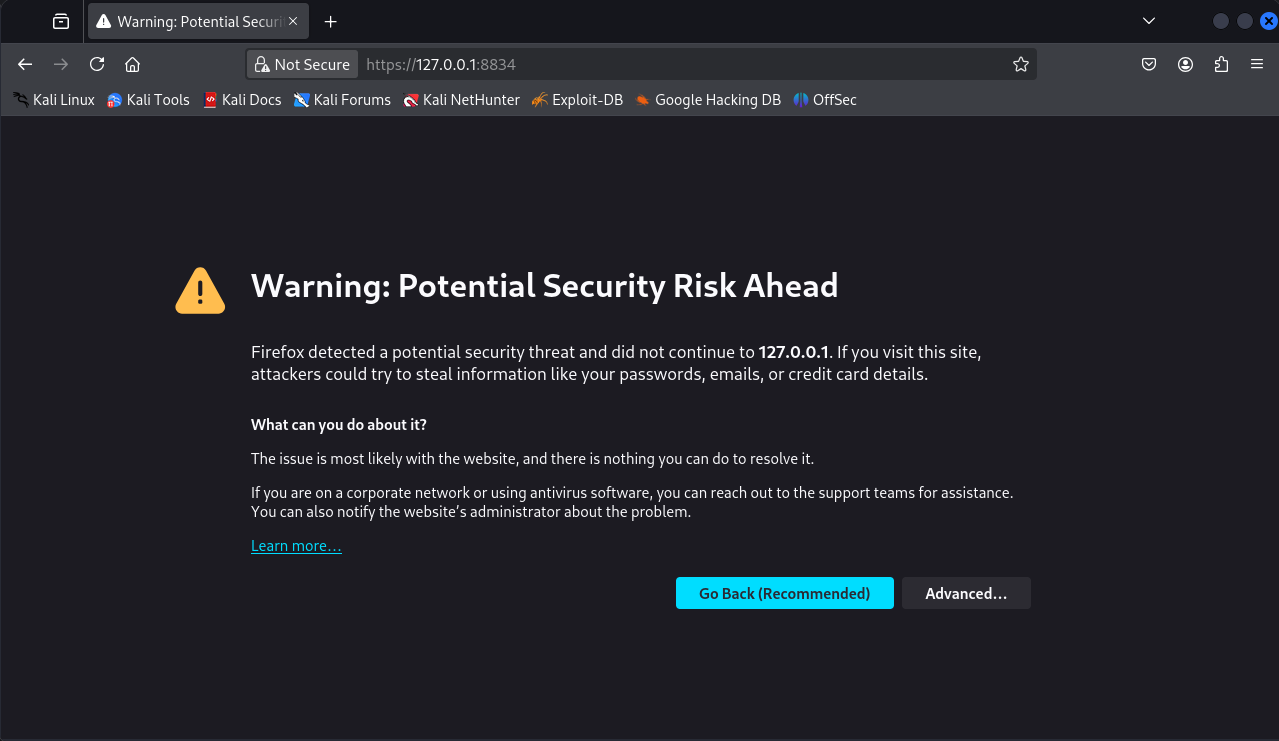The height and width of the screenshot is (741, 1279).
Task: Click the browser back arrow
Action: [x=25, y=64]
